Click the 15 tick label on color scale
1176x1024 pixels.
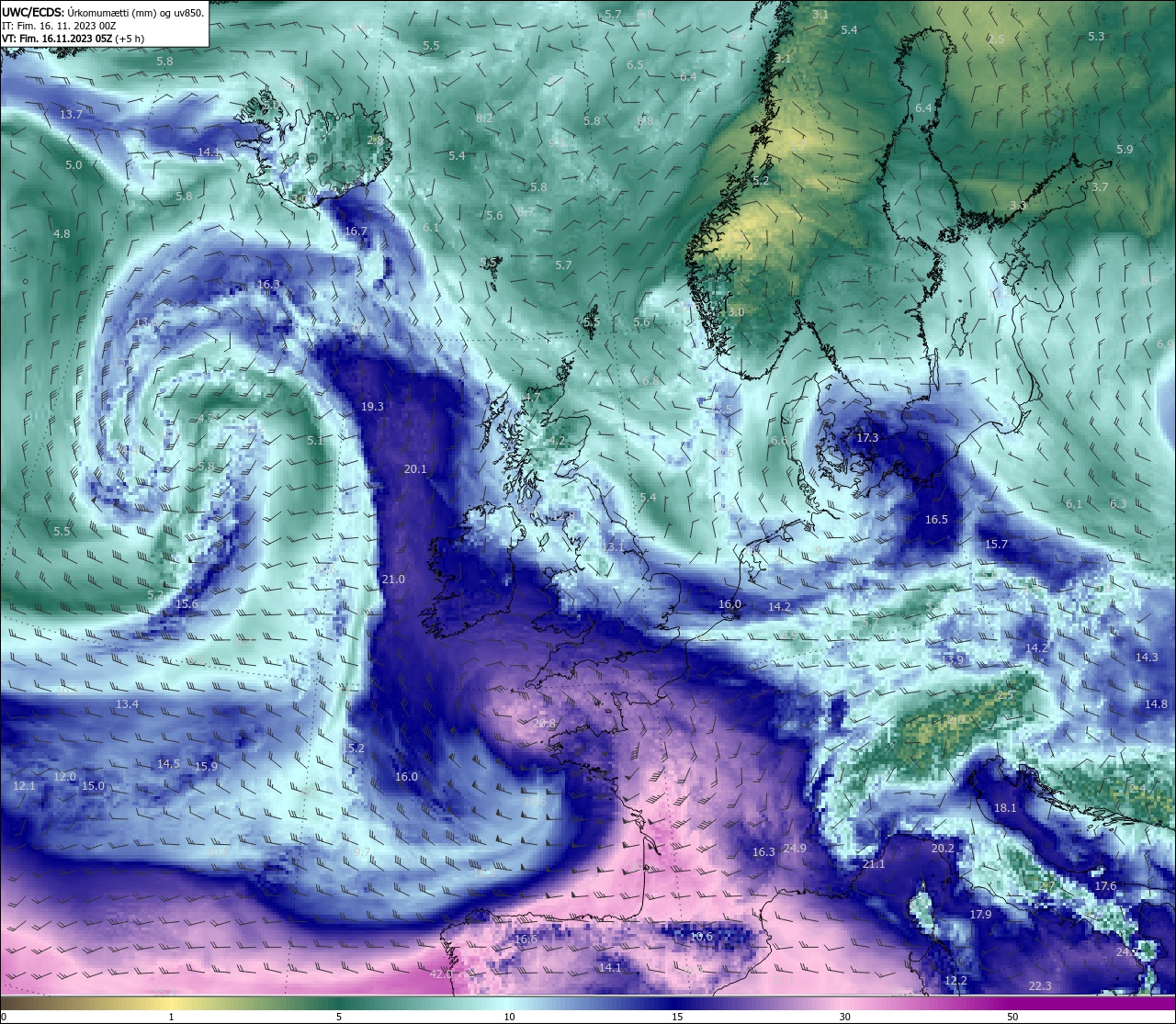click(677, 1017)
